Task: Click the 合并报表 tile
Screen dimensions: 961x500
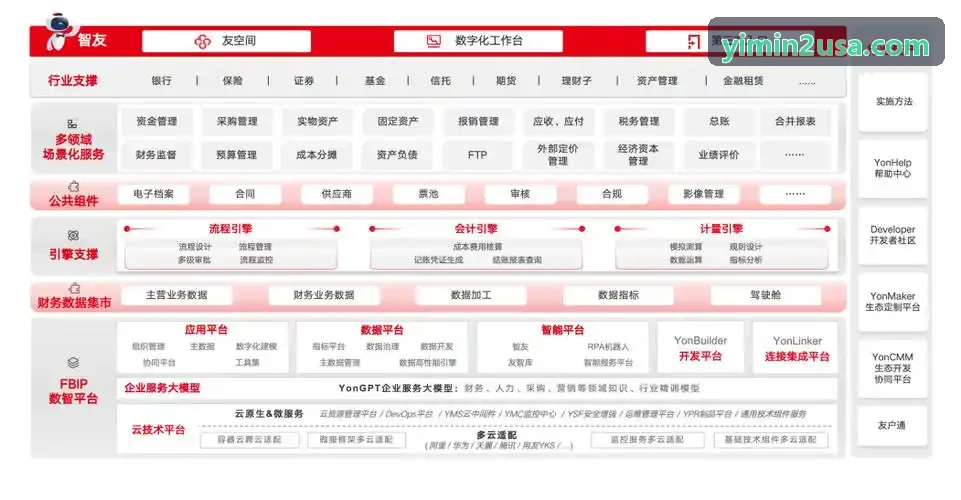Action: pos(795,121)
